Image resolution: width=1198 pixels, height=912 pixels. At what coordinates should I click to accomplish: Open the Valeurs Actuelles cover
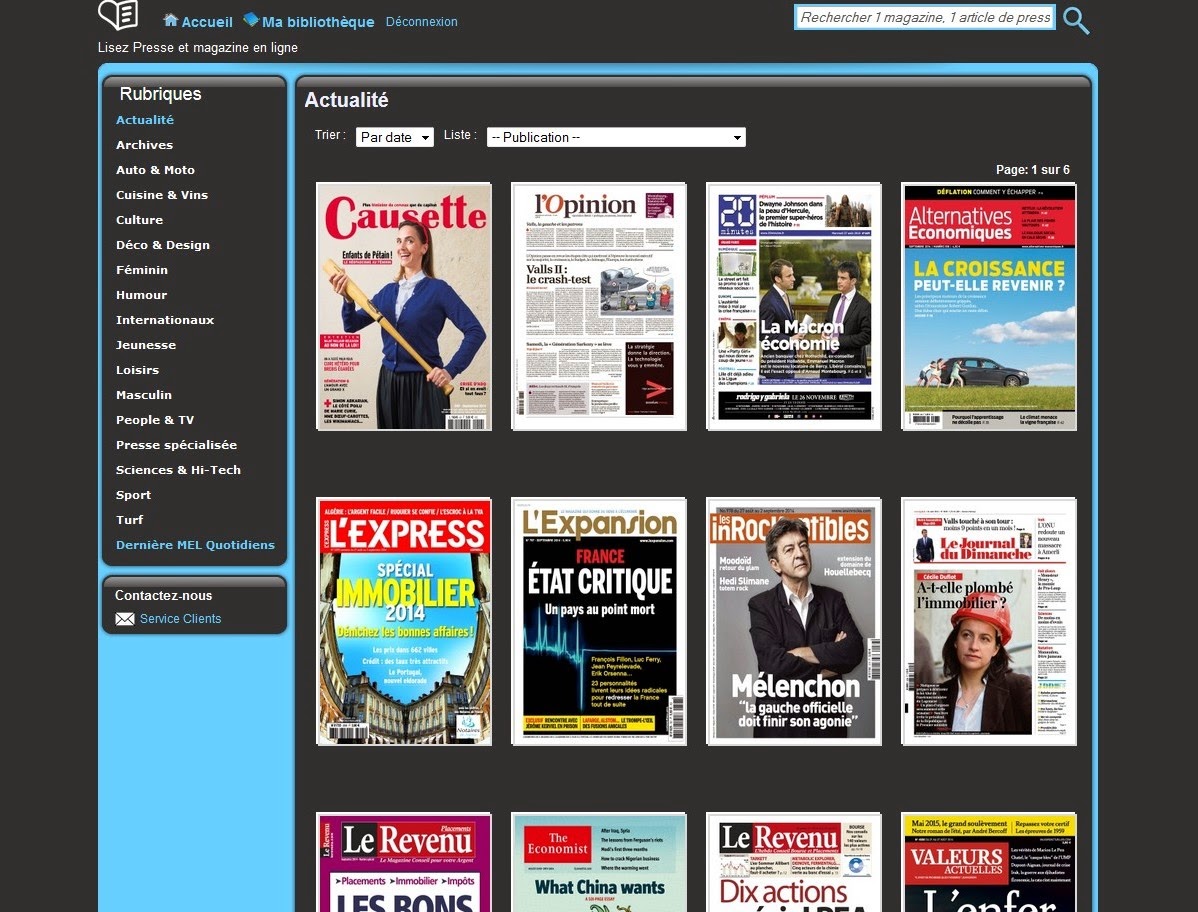[x=989, y=862]
